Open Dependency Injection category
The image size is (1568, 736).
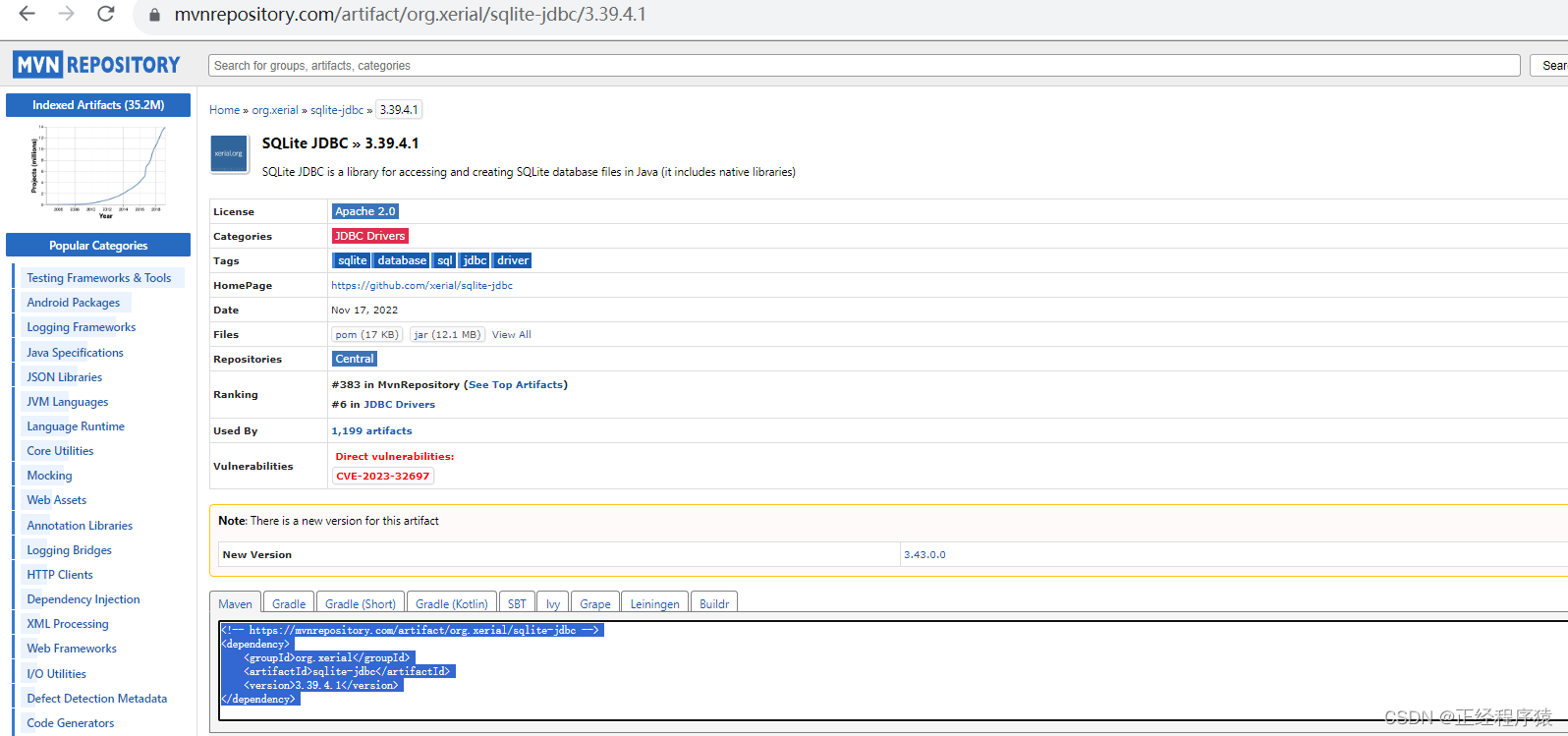point(84,599)
